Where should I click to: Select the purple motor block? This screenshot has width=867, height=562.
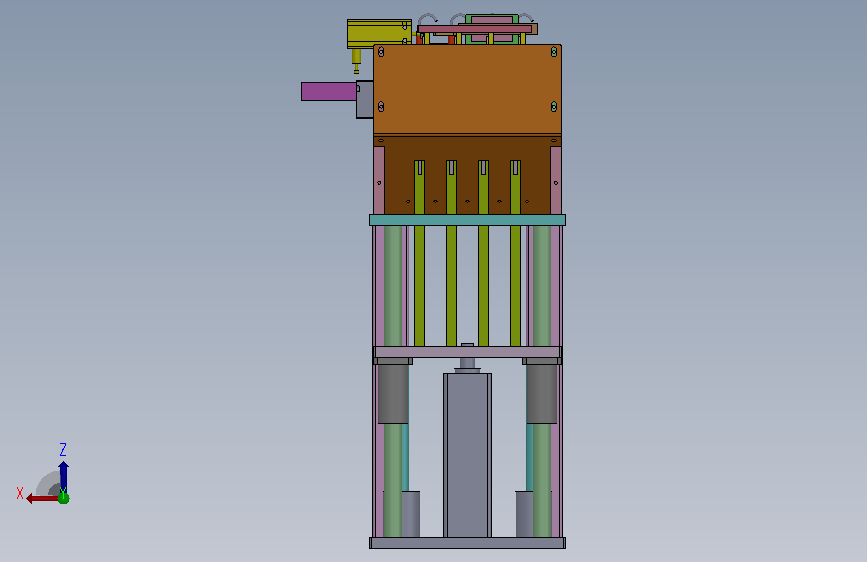point(329,92)
